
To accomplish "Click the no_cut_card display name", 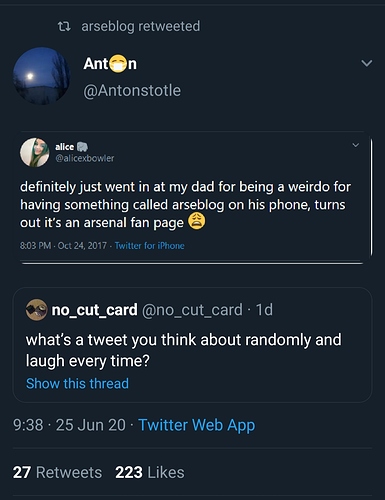I will coord(94,310).
